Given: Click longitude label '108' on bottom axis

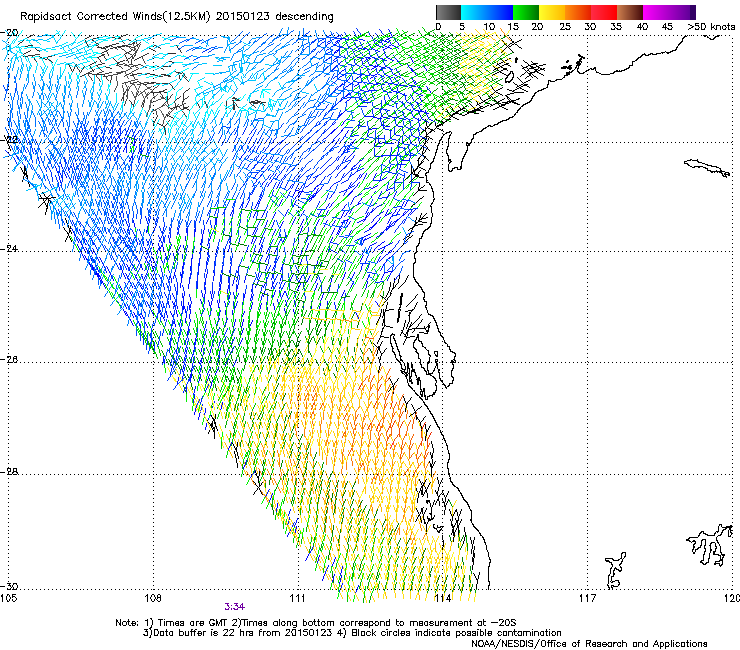Looking at the screenshot, I should [153, 599].
